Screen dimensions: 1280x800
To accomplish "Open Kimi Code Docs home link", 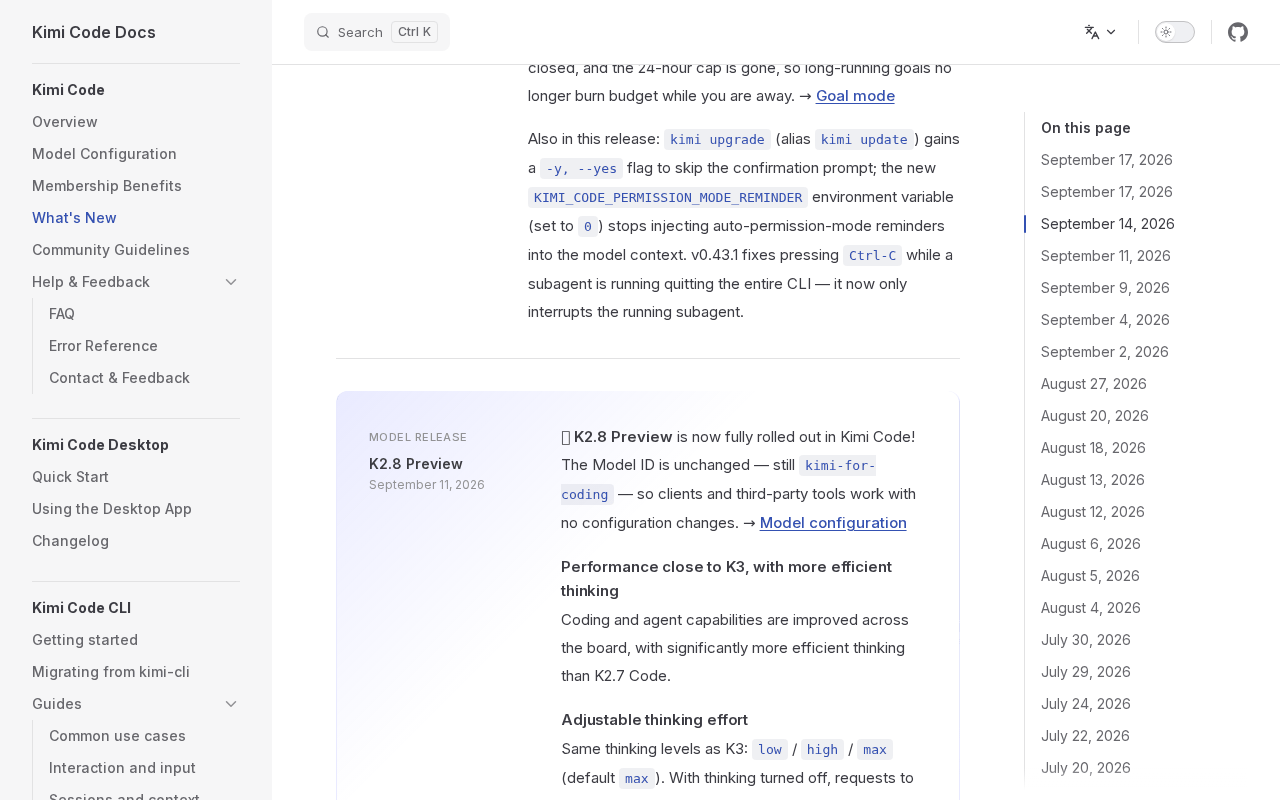I will [x=94, y=32].
